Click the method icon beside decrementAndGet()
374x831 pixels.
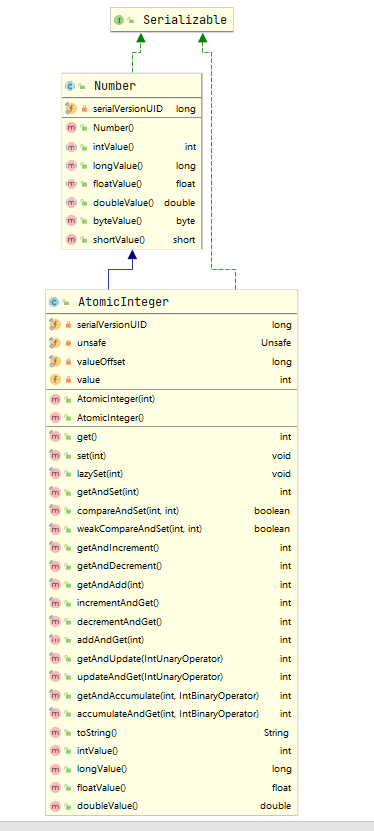(x=55, y=621)
